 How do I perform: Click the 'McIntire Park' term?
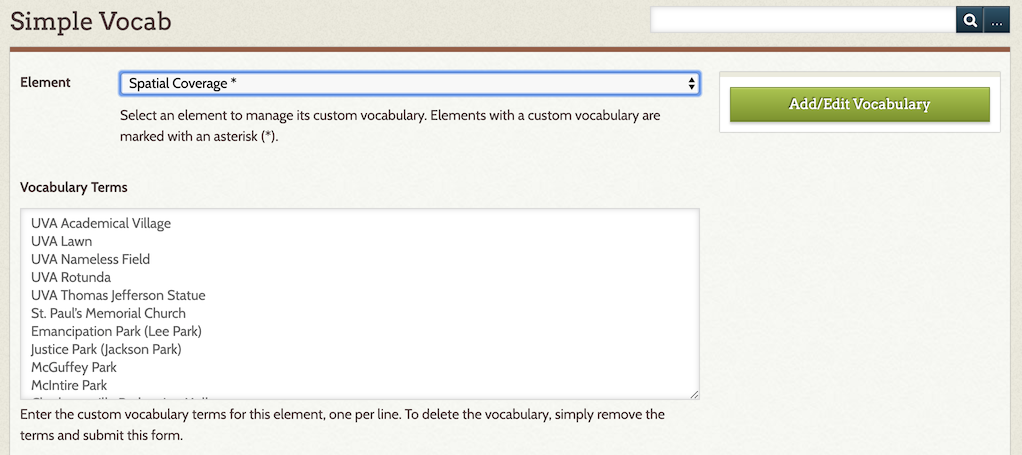tap(69, 385)
